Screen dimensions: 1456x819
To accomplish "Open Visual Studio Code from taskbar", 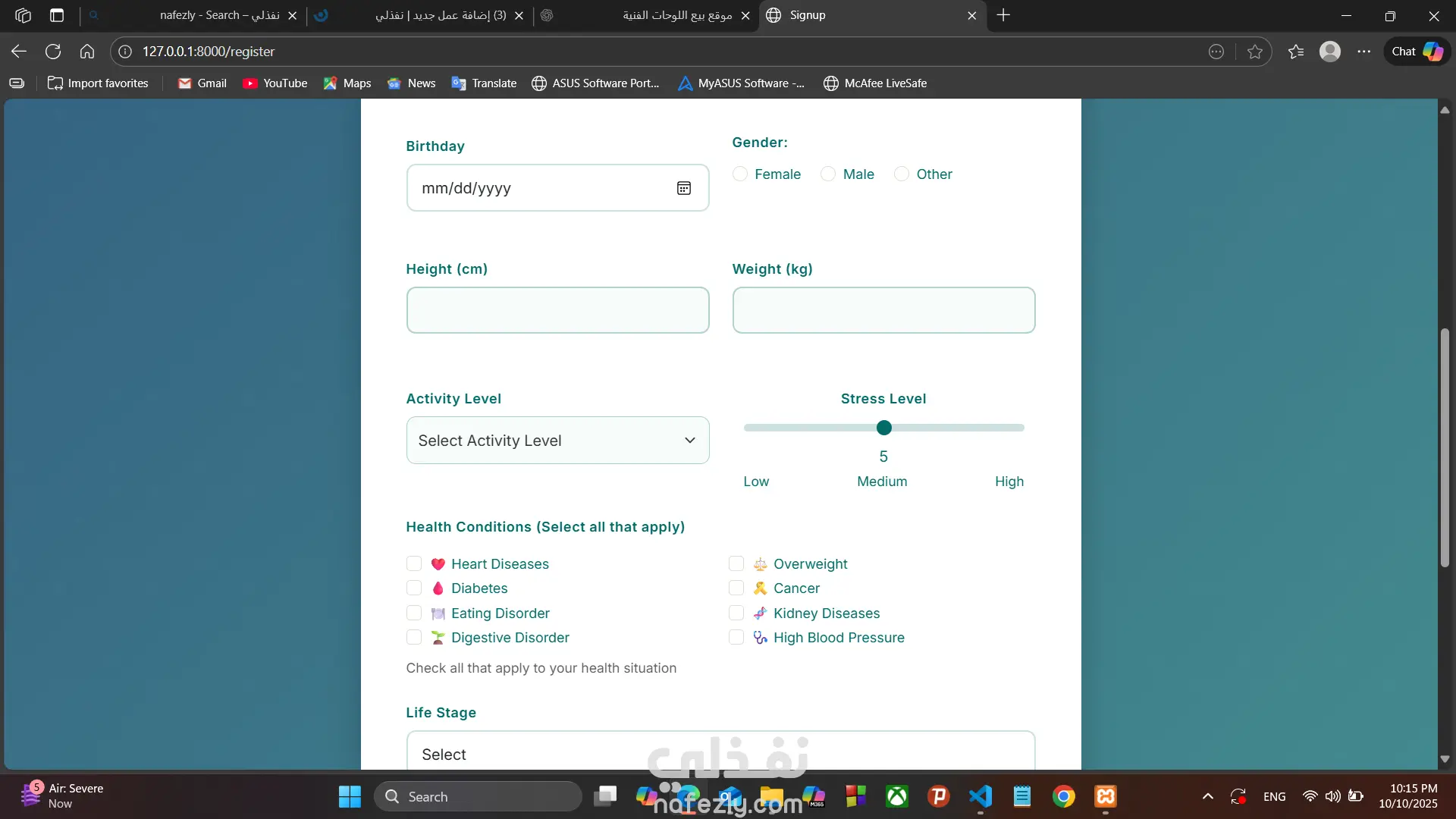I will coord(980,796).
